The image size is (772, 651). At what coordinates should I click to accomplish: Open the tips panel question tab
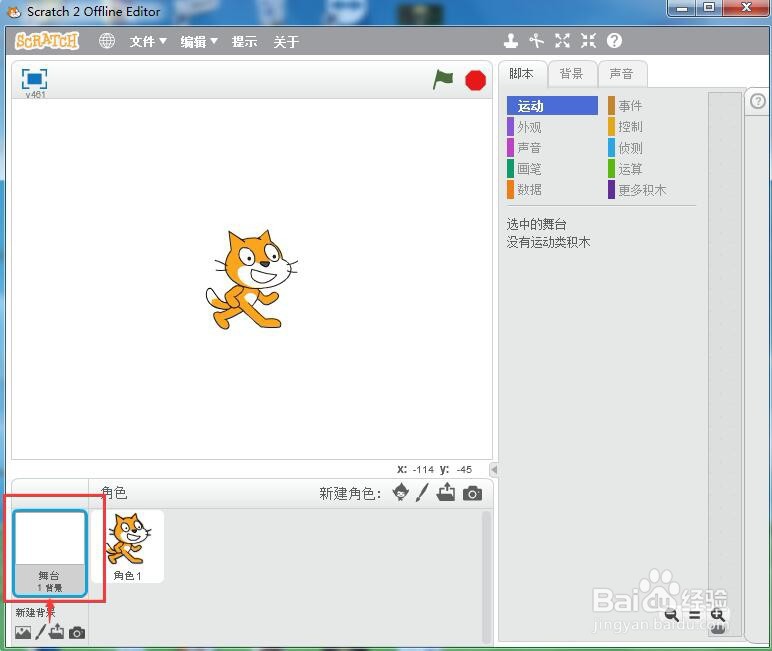(x=758, y=101)
